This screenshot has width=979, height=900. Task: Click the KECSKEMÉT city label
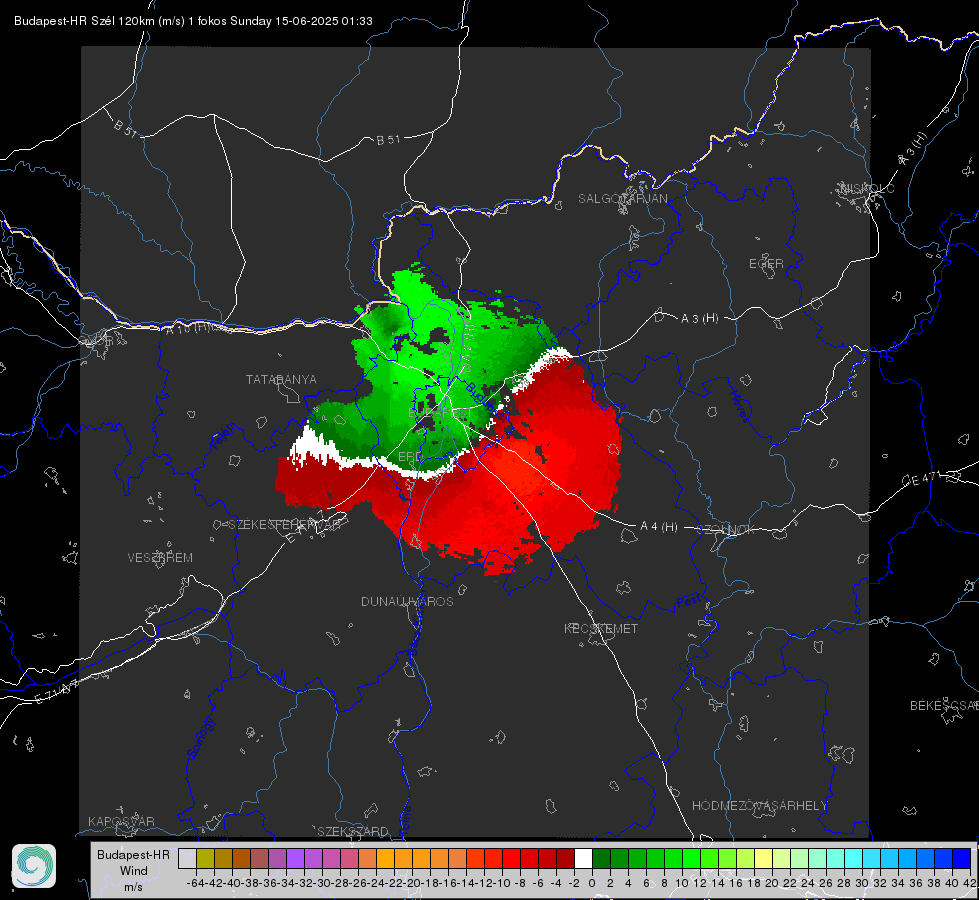tap(601, 628)
